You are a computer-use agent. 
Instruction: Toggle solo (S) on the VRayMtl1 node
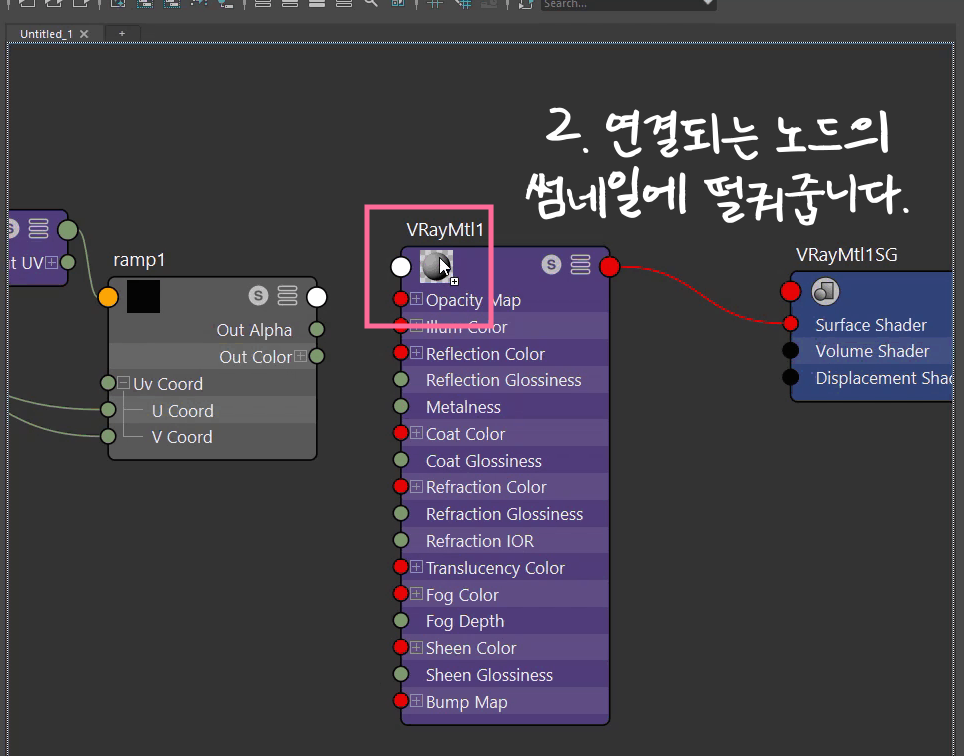click(551, 265)
